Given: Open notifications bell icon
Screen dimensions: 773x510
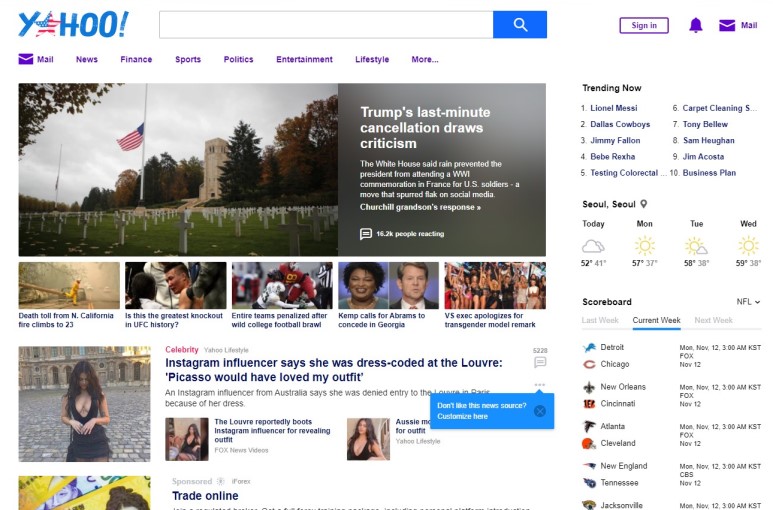Looking at the screenshot, I should (696, 25).
